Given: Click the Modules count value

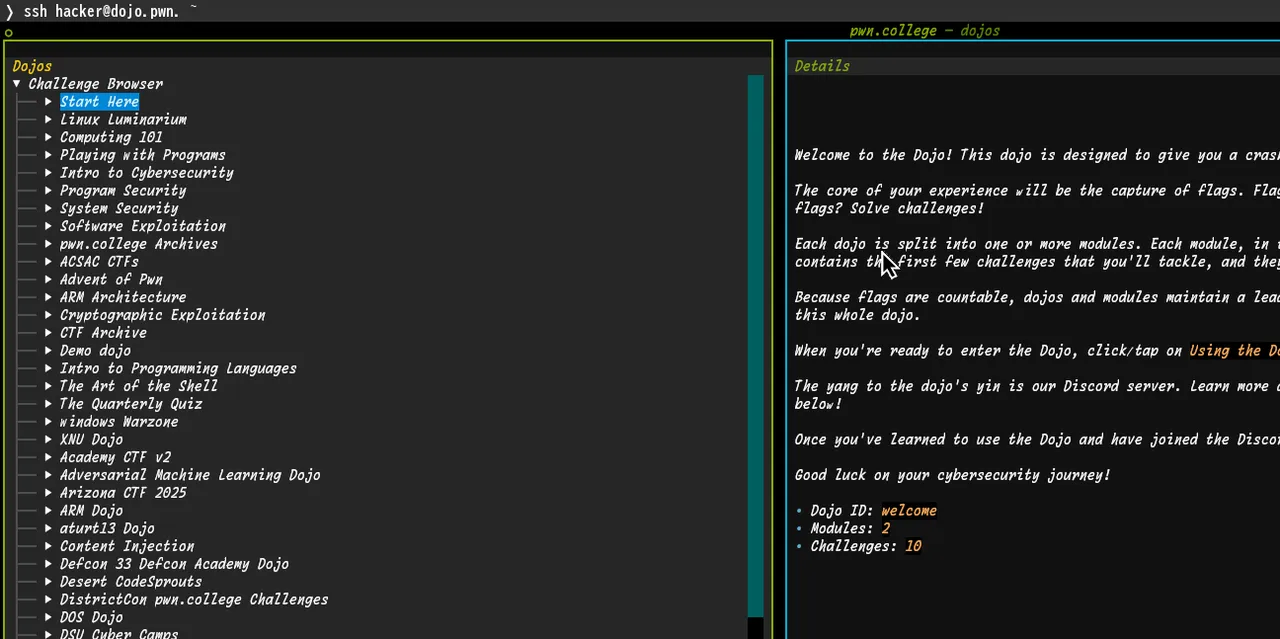Looking at the screenshot, I should (x=885, y=528).
